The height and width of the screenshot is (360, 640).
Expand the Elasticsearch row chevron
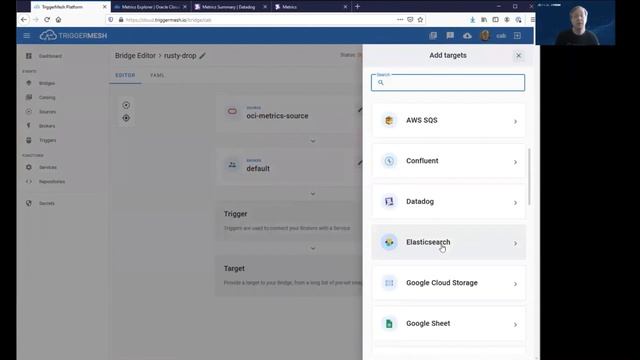pyautogui.click(x=515, y=243)
